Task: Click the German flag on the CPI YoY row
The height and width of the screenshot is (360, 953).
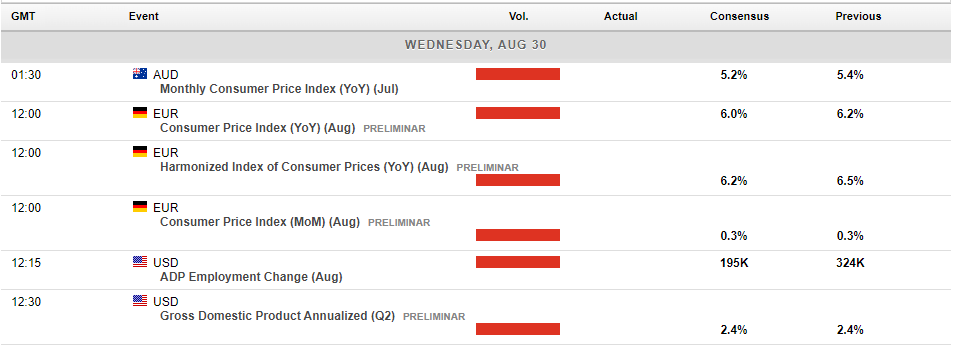Action: pyautogui.click(x=140, y=112)
